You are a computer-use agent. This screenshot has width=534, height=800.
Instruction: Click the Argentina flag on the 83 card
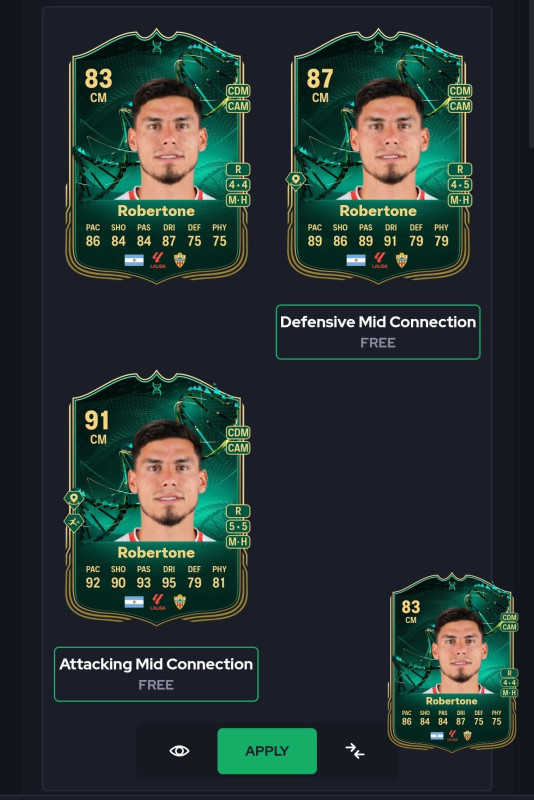(134, 260)
